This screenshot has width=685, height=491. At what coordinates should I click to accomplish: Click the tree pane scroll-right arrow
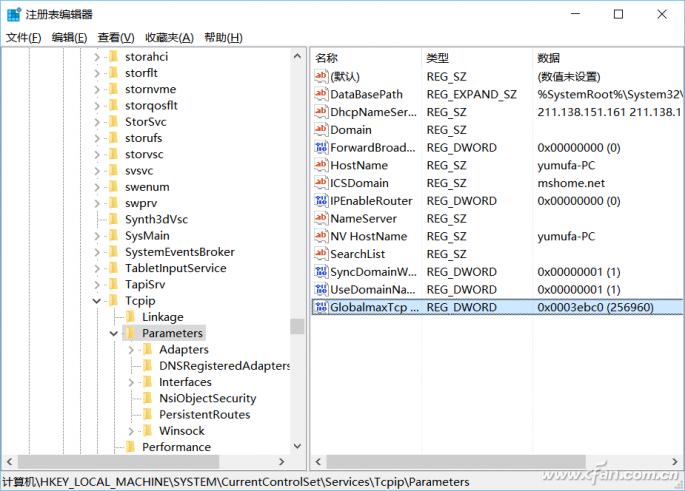point(281,461)
